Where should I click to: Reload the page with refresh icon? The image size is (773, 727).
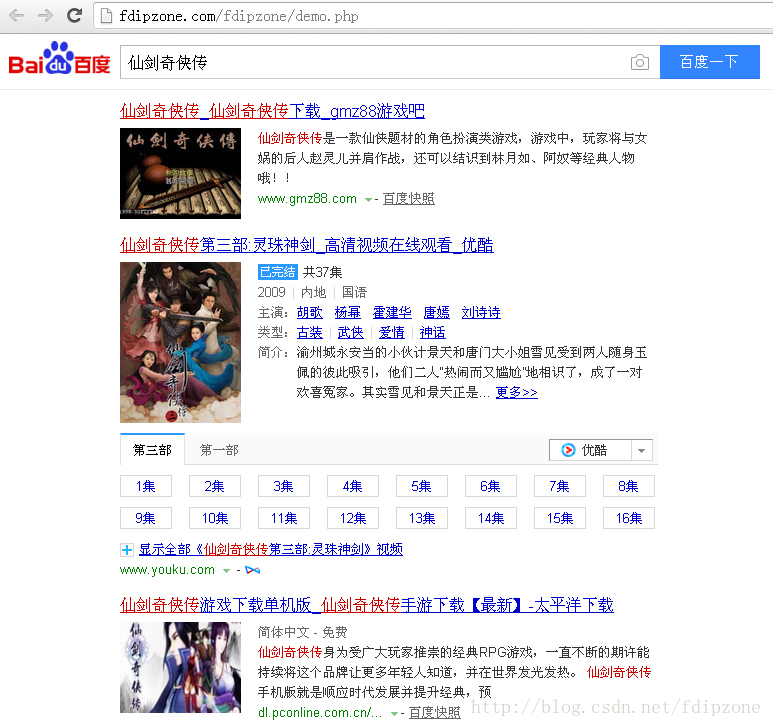pos(74,16)
